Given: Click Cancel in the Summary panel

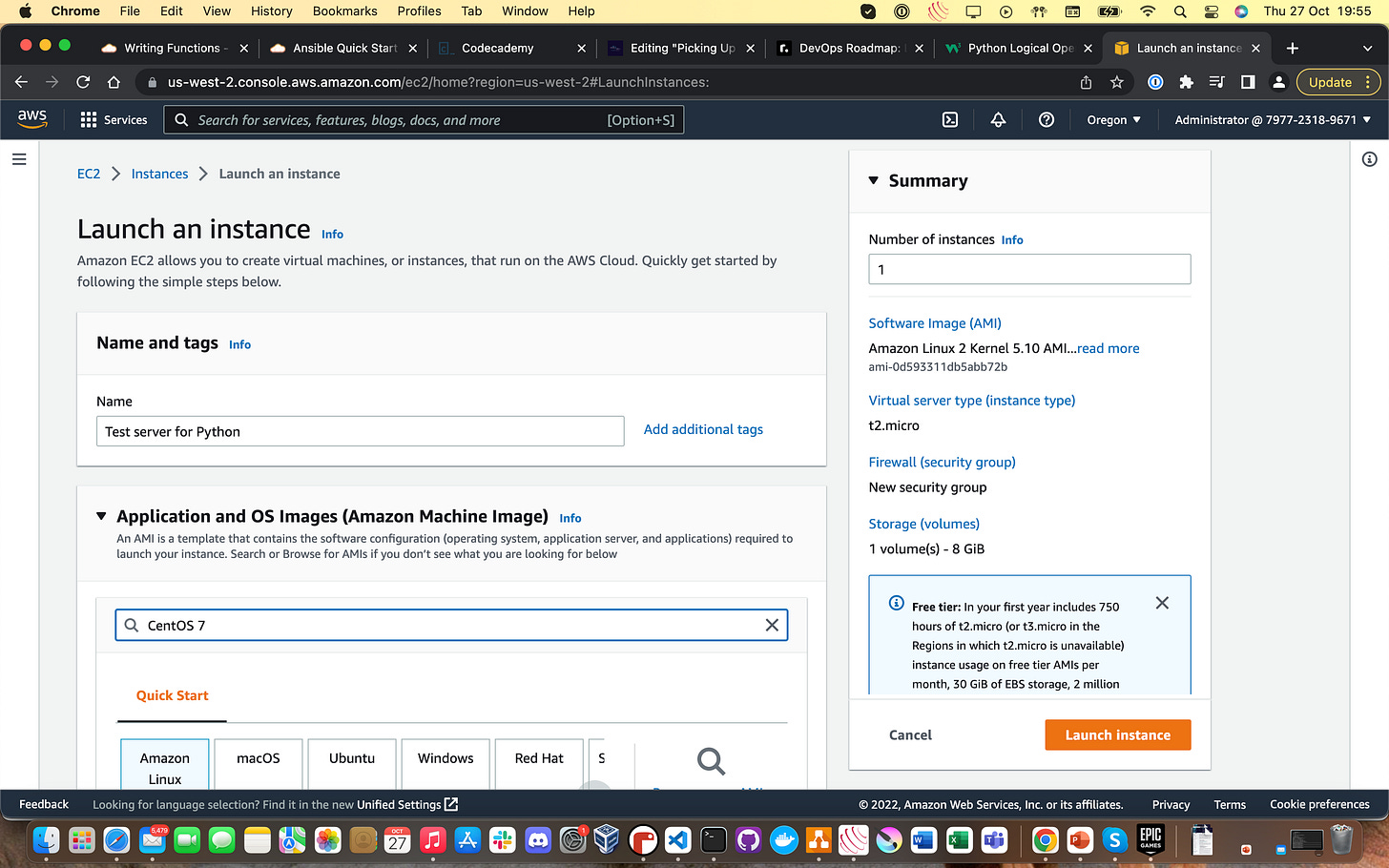Looking at the screenshot, I should pyautogui.click(x=910, y=734).
